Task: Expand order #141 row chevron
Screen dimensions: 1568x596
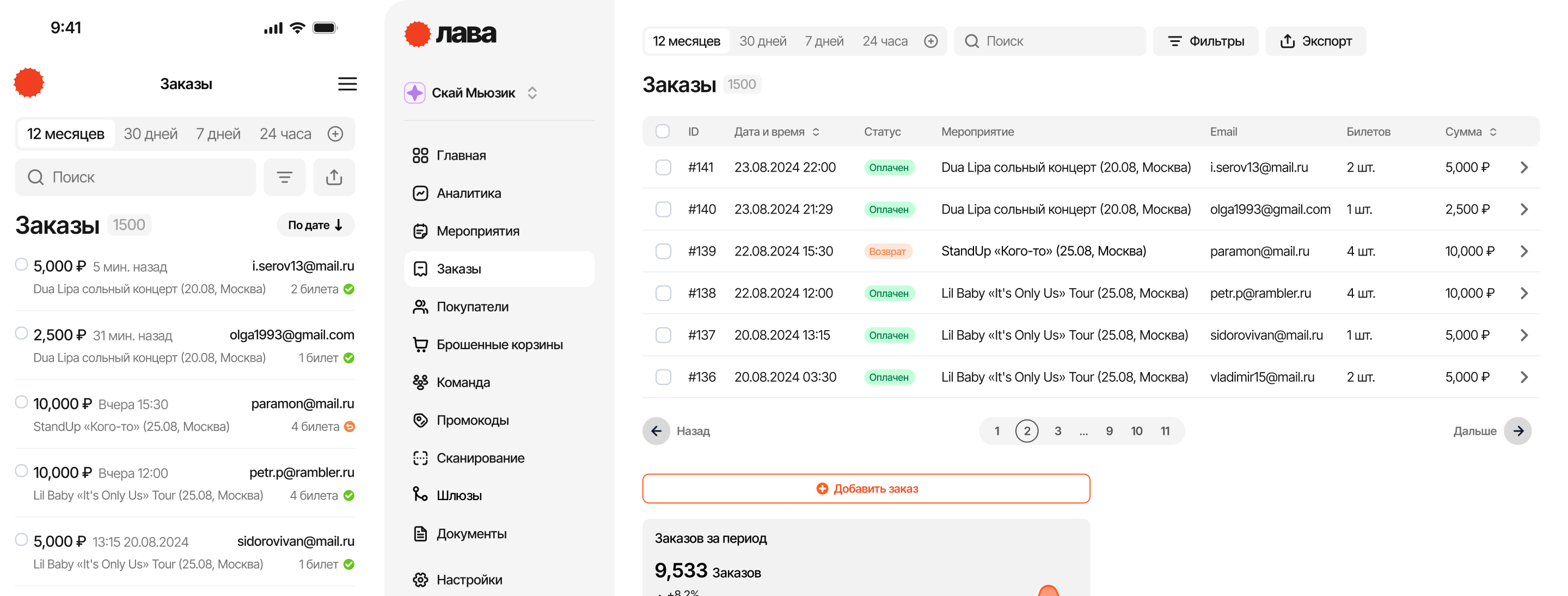Action: click(x=1523, y=167)
